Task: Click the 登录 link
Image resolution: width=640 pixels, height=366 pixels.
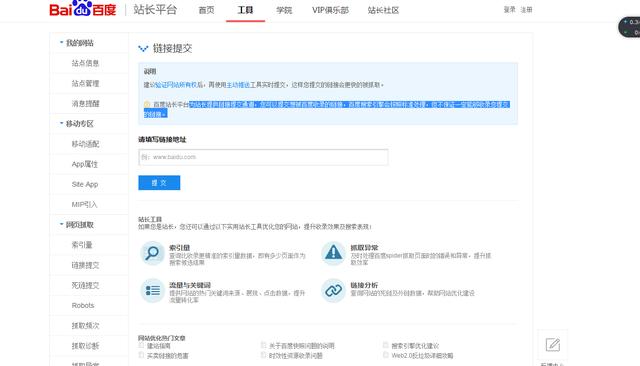Action: tap(509, 9)
